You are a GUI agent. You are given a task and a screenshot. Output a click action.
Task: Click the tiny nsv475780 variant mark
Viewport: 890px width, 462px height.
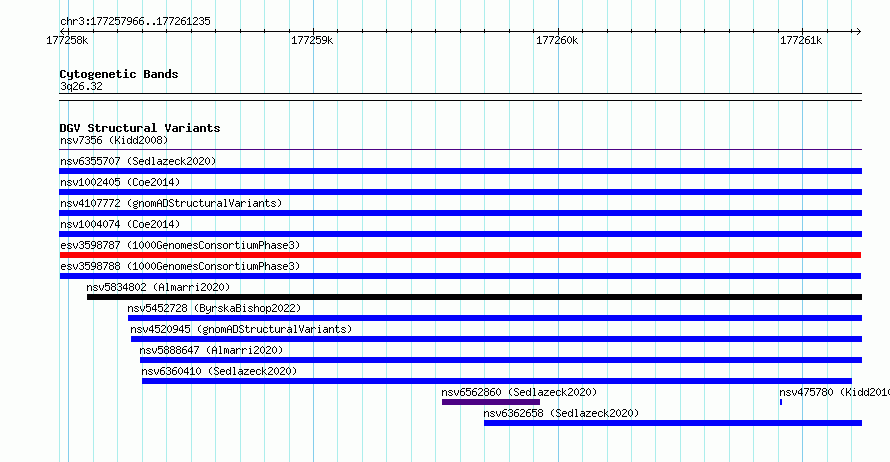click(781, 402)
